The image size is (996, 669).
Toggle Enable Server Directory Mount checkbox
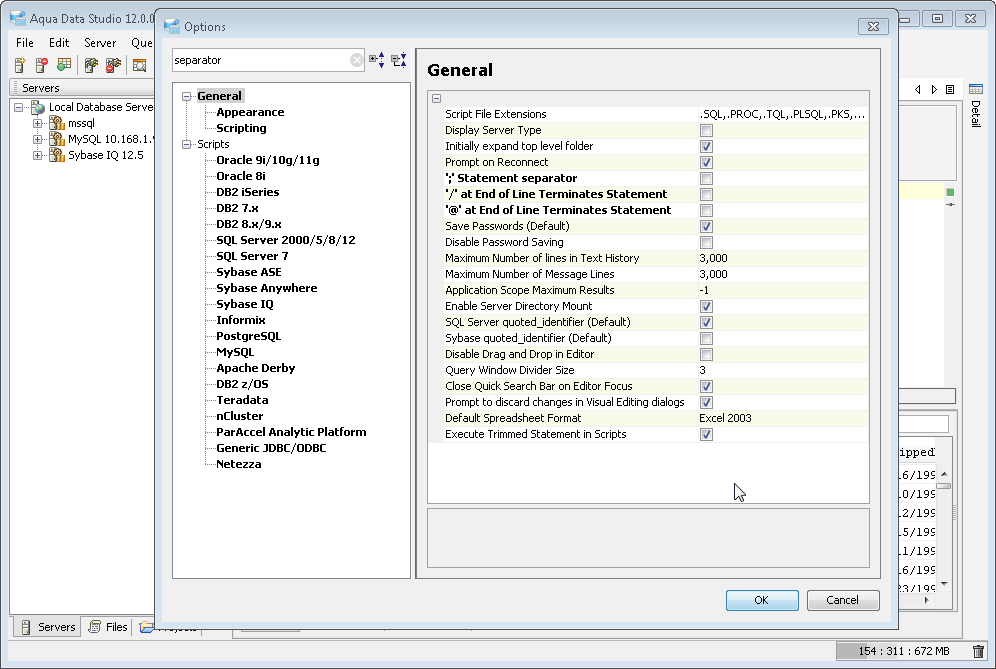tap(706, 306)
